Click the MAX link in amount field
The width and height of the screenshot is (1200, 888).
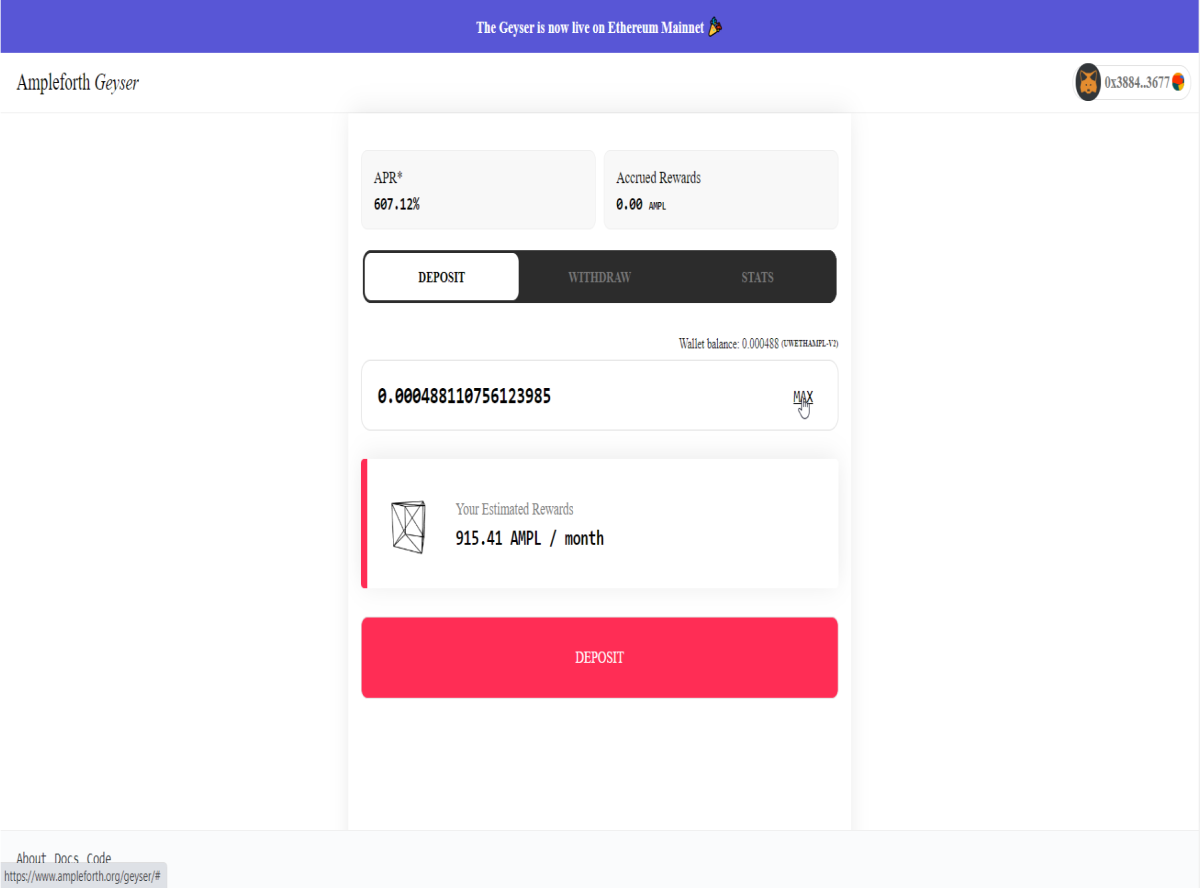[x=803, y=397]
